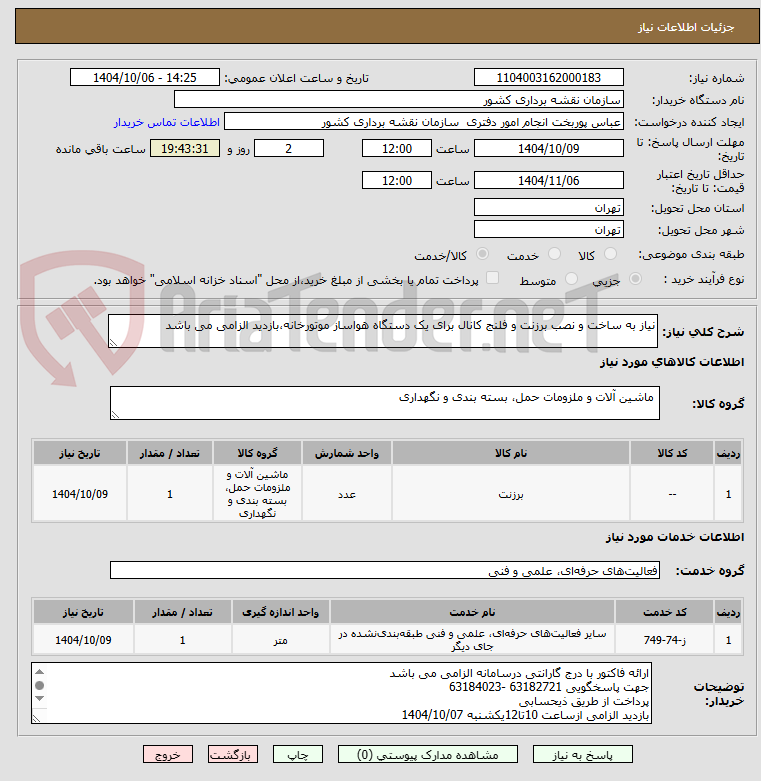Image resolution: width=761 pixels, height=781 pixels.
Task: Click the اطلاعات خدمات مورد نیاز heading
Action: pyautogui.click(x=675, y=536)
